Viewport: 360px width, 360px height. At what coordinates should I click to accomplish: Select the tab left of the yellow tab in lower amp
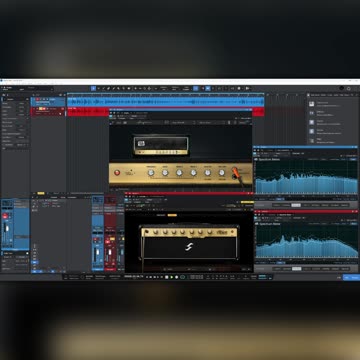pos(161,215)
